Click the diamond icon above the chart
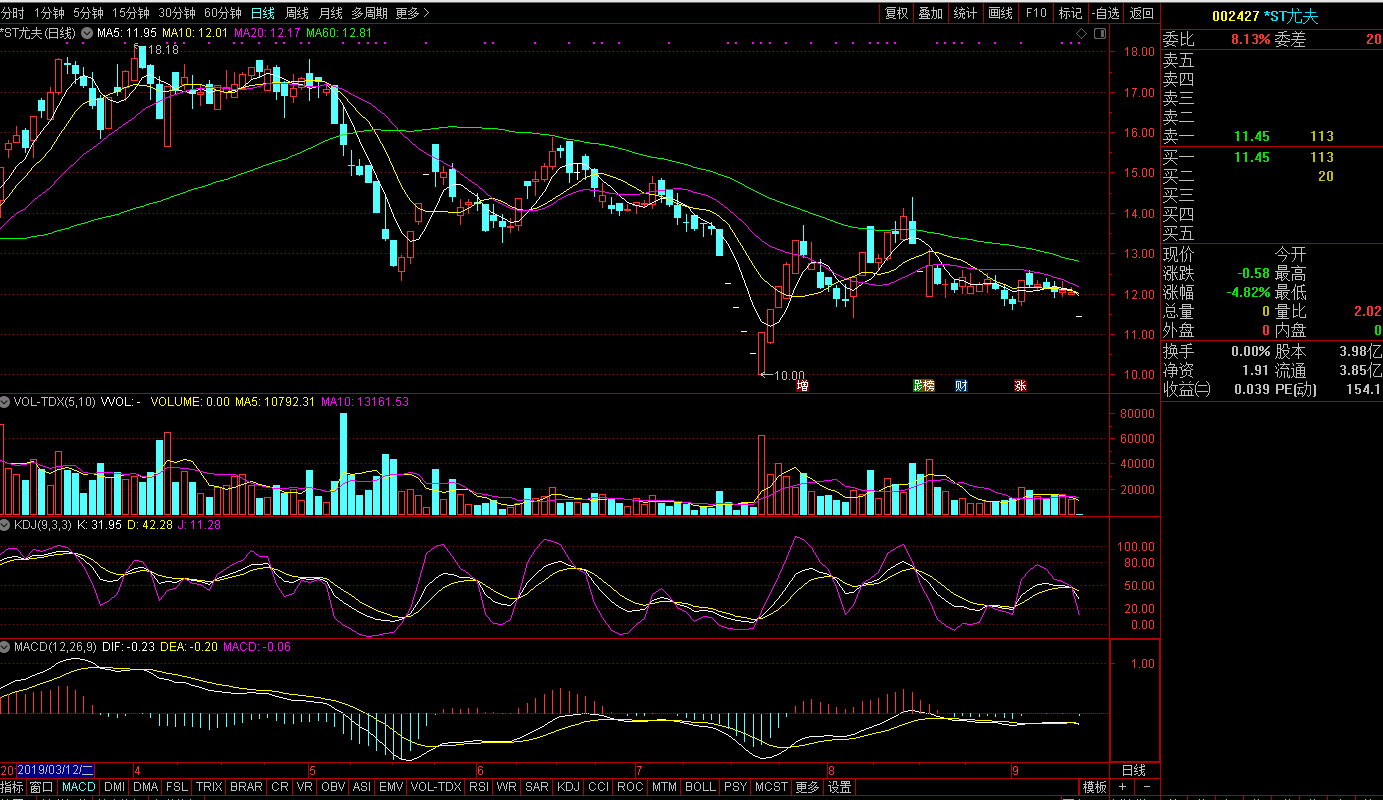Screen dimensions: 1383x800 [1081, 33]
